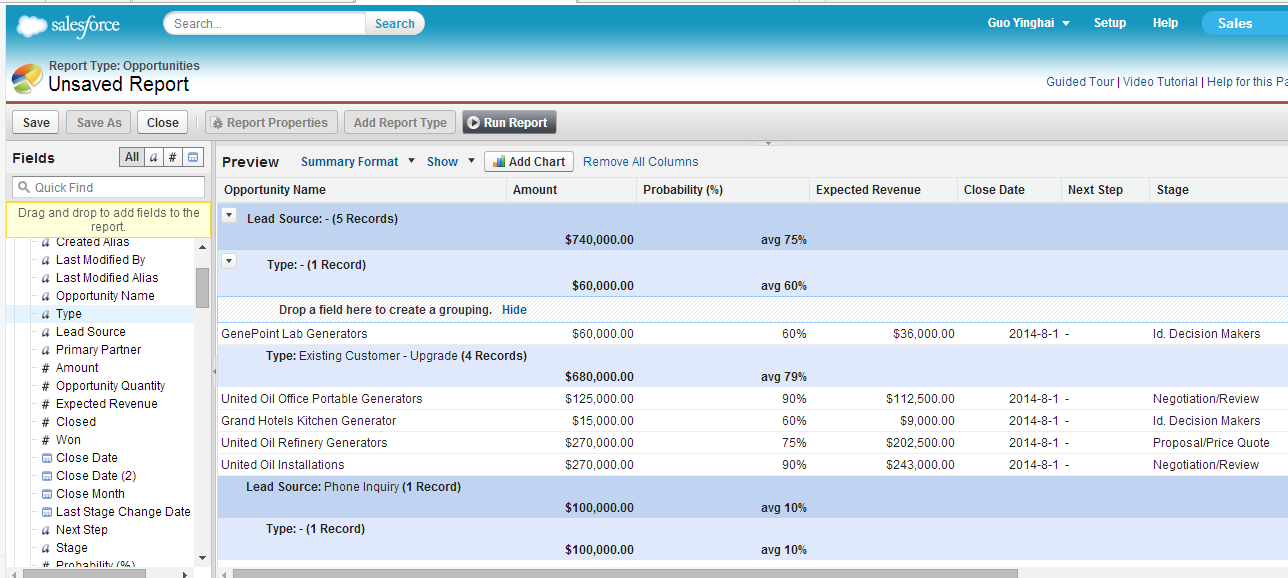This screenshot has width=1288, height=578.
Task: Filter fields by date type icon
Action: [x=193, y=157]
